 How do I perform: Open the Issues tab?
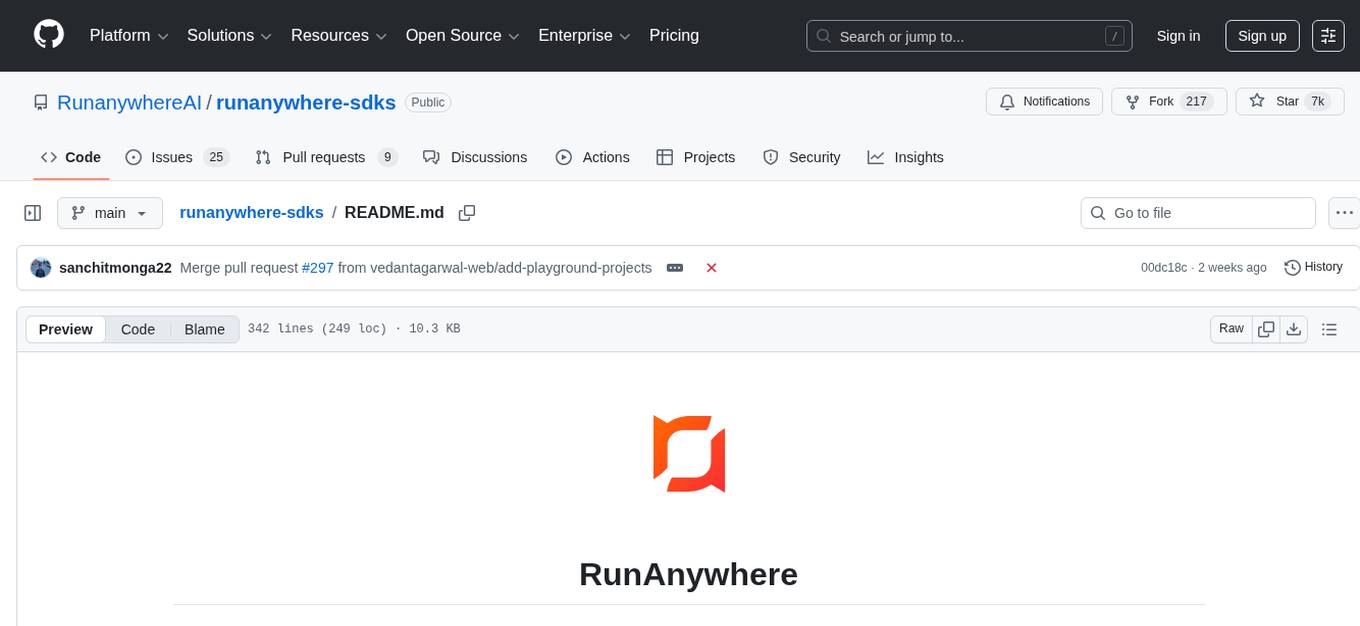pyautogui.click(x=171, y=157)
